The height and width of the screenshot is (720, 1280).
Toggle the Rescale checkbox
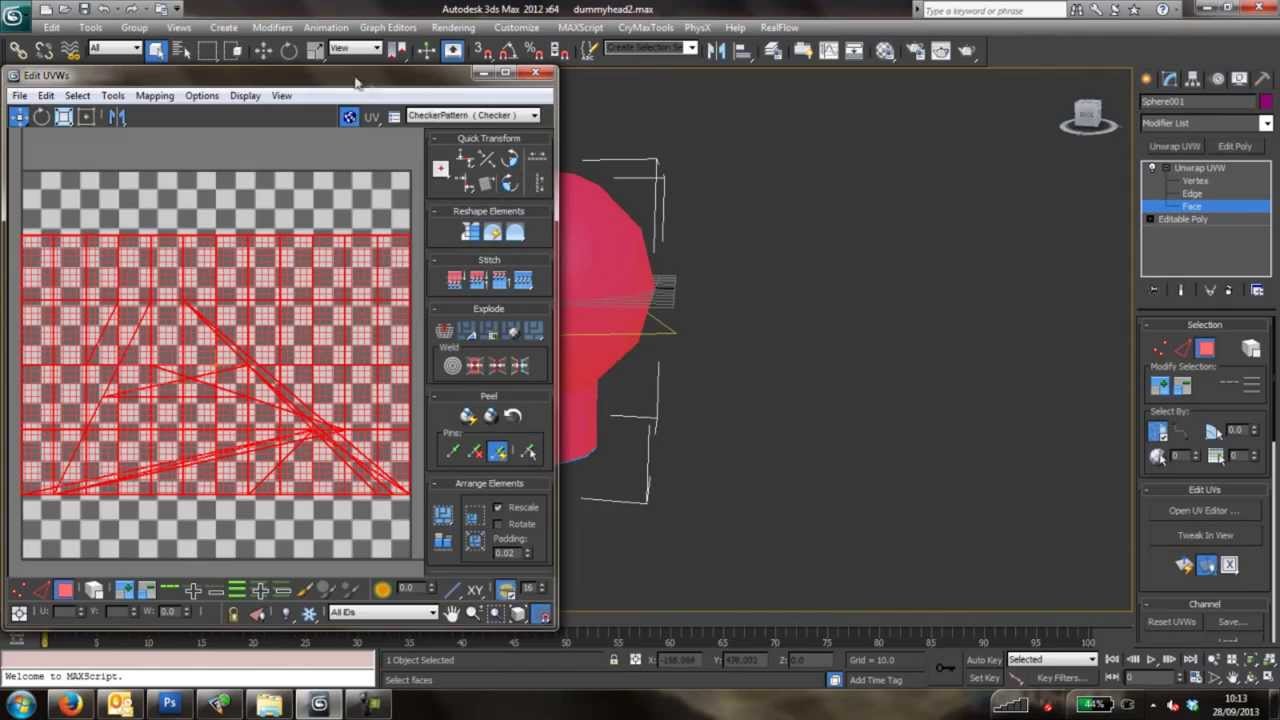click(x=498, y=508)
